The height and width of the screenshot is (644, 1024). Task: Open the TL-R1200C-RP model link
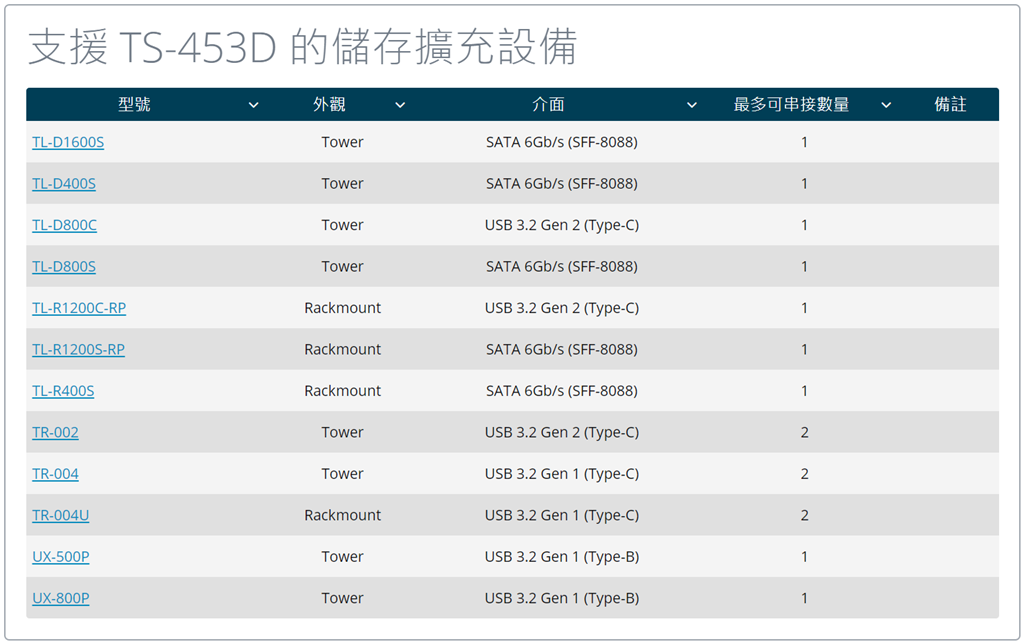click(x=79, y=308)
